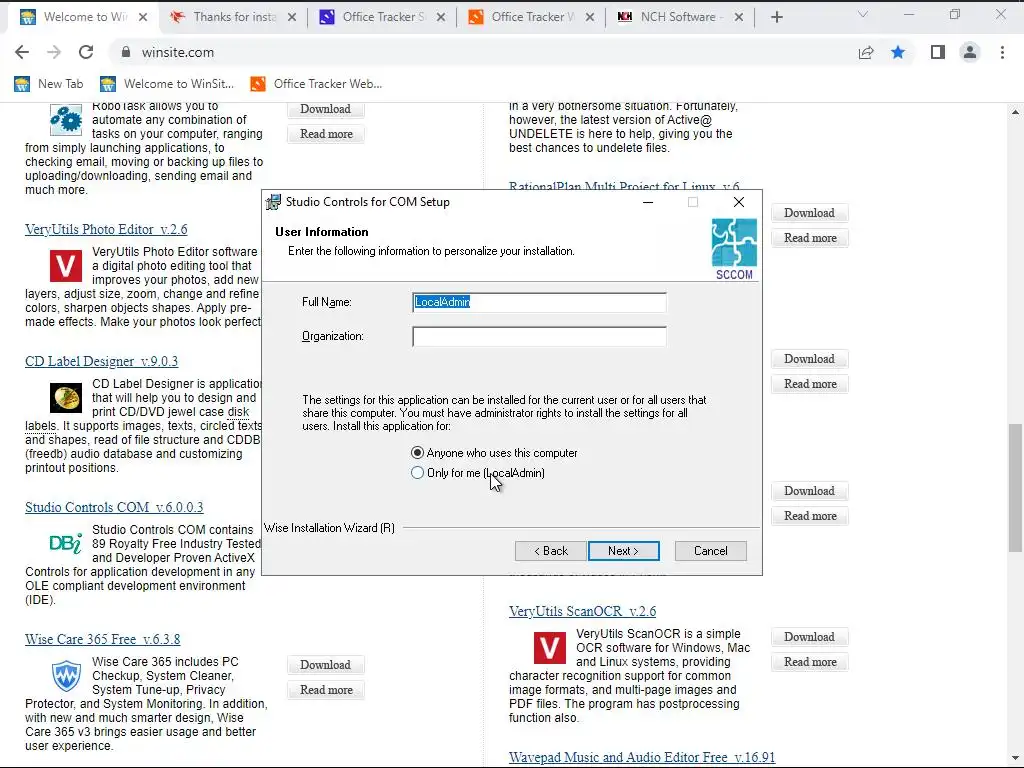Download VeryUtils ScanOCR

809,637
